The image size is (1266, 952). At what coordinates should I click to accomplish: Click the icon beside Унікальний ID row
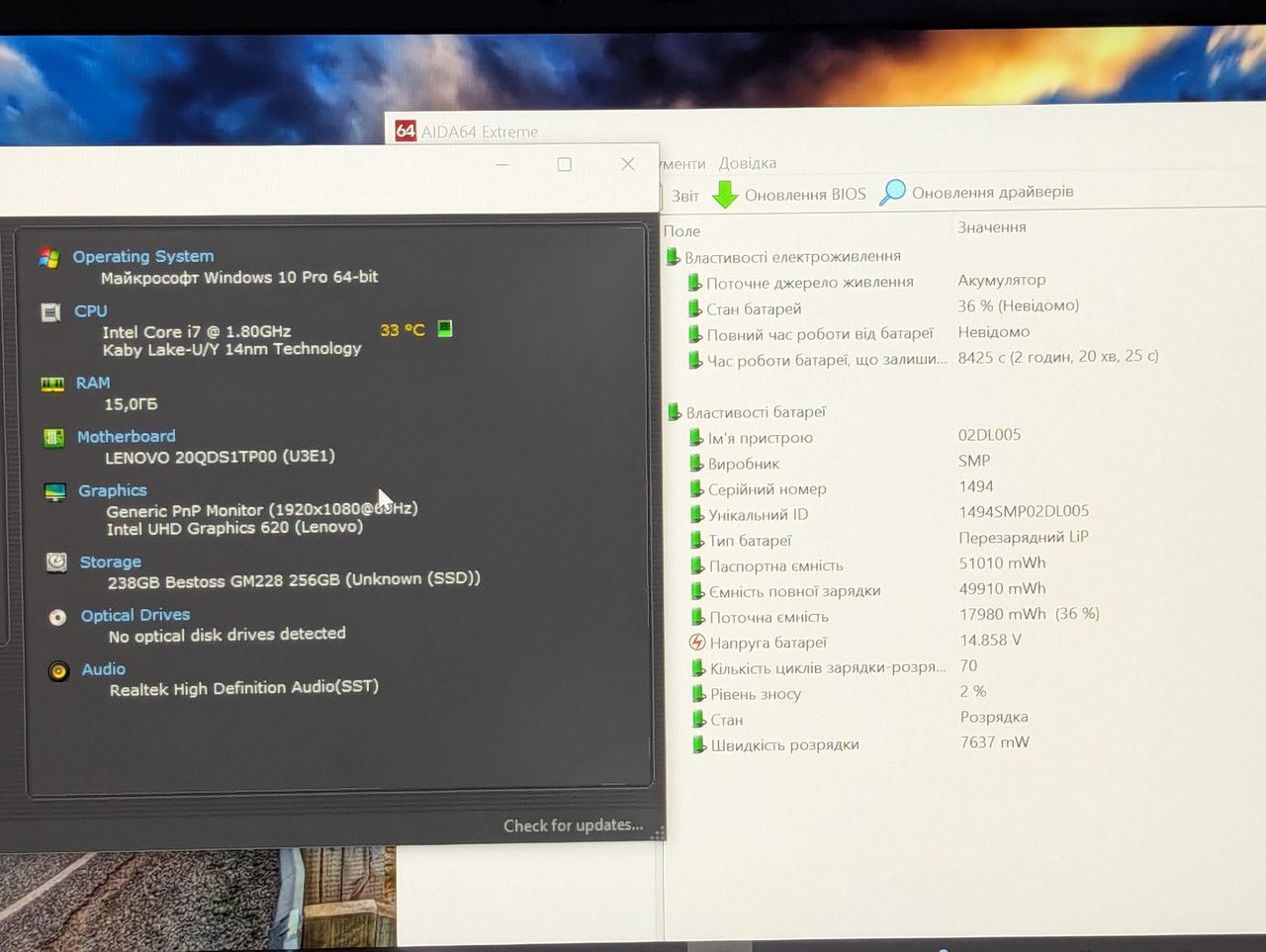697,514
